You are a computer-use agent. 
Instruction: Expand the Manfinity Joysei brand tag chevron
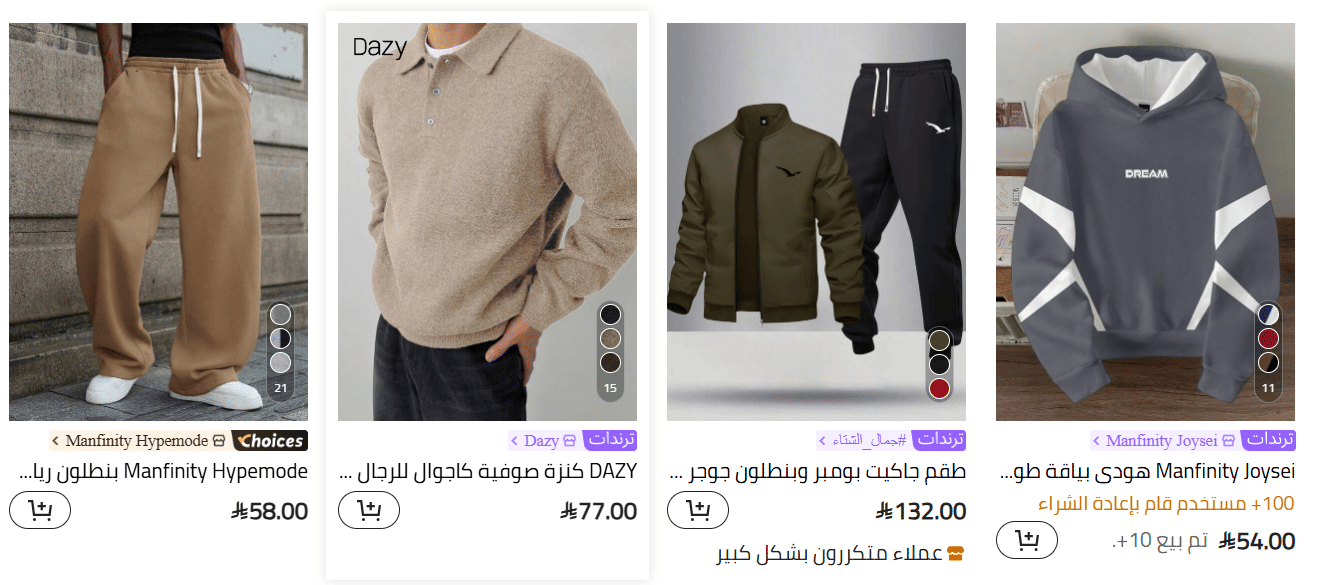click(1096, 441)
